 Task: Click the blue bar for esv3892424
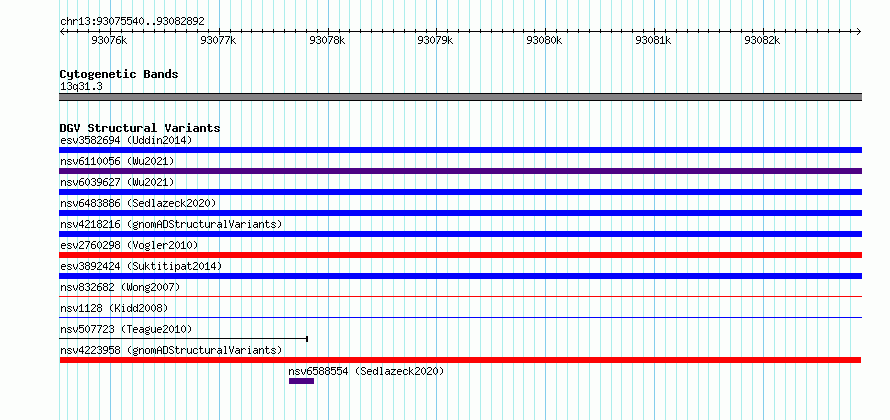tap(460, 276)
